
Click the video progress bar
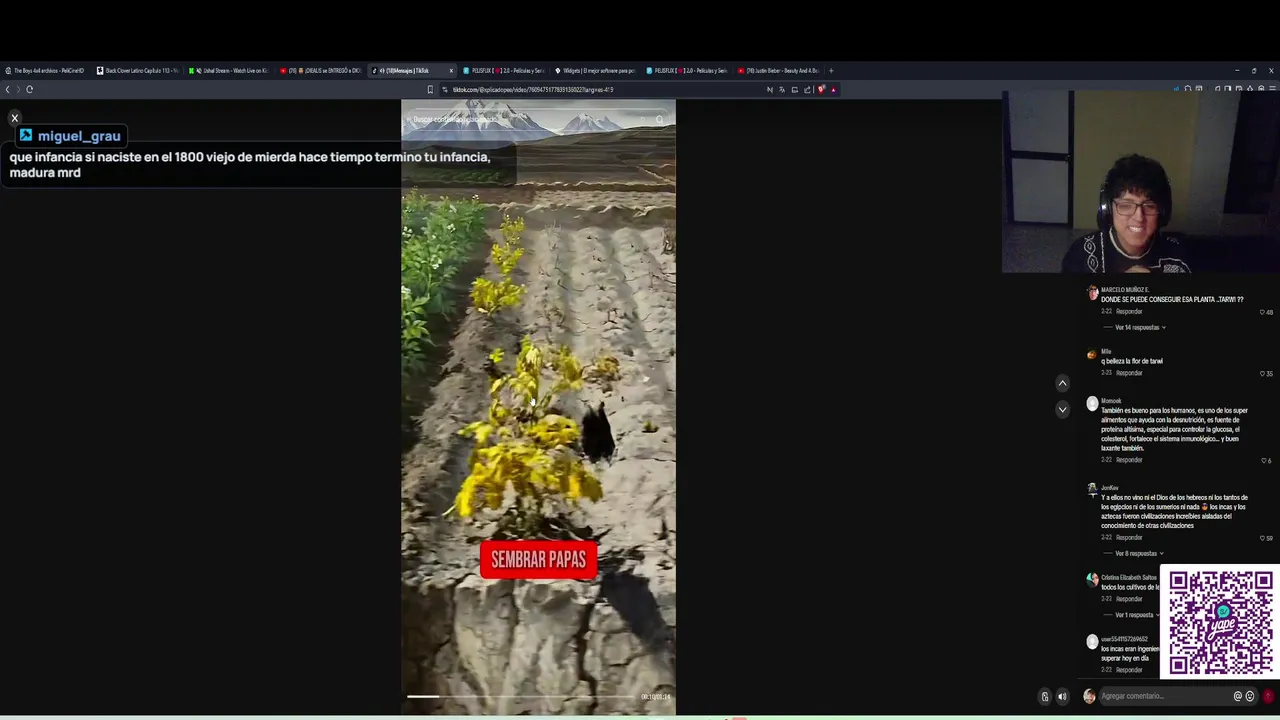tap(521, 696)
